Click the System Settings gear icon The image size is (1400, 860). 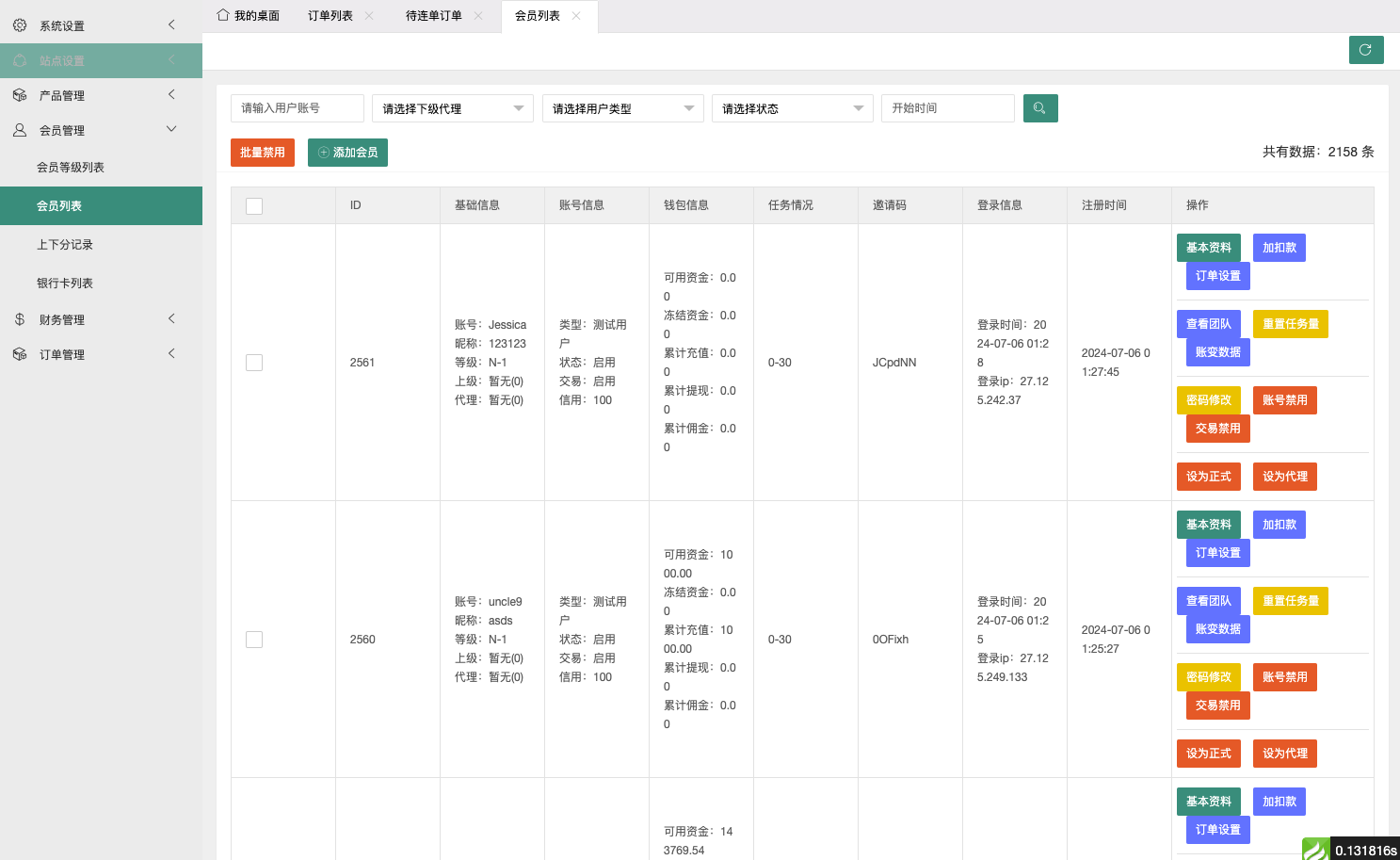click(20, 25)
